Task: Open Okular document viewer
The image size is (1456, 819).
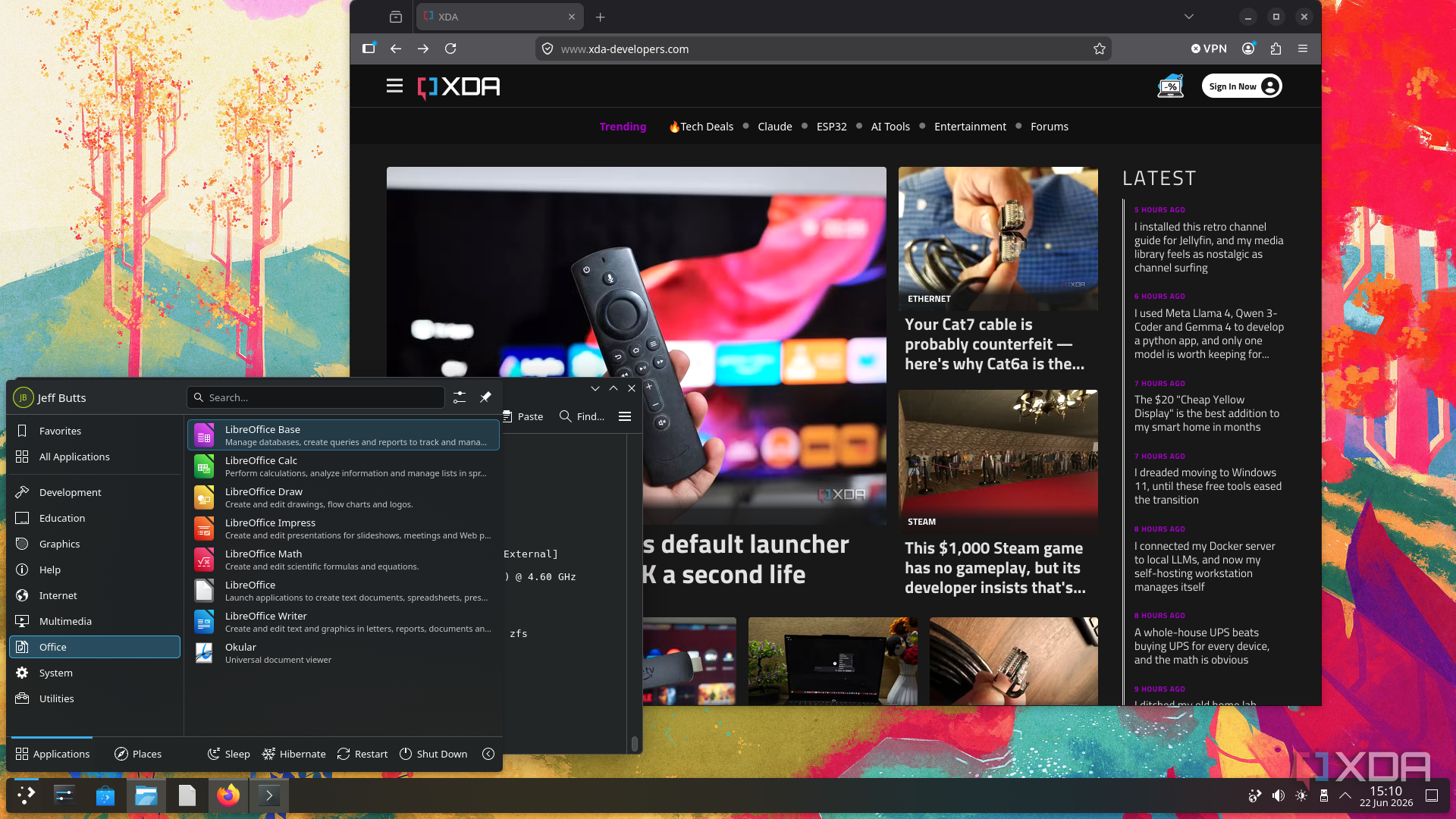Action: [344, 653]
